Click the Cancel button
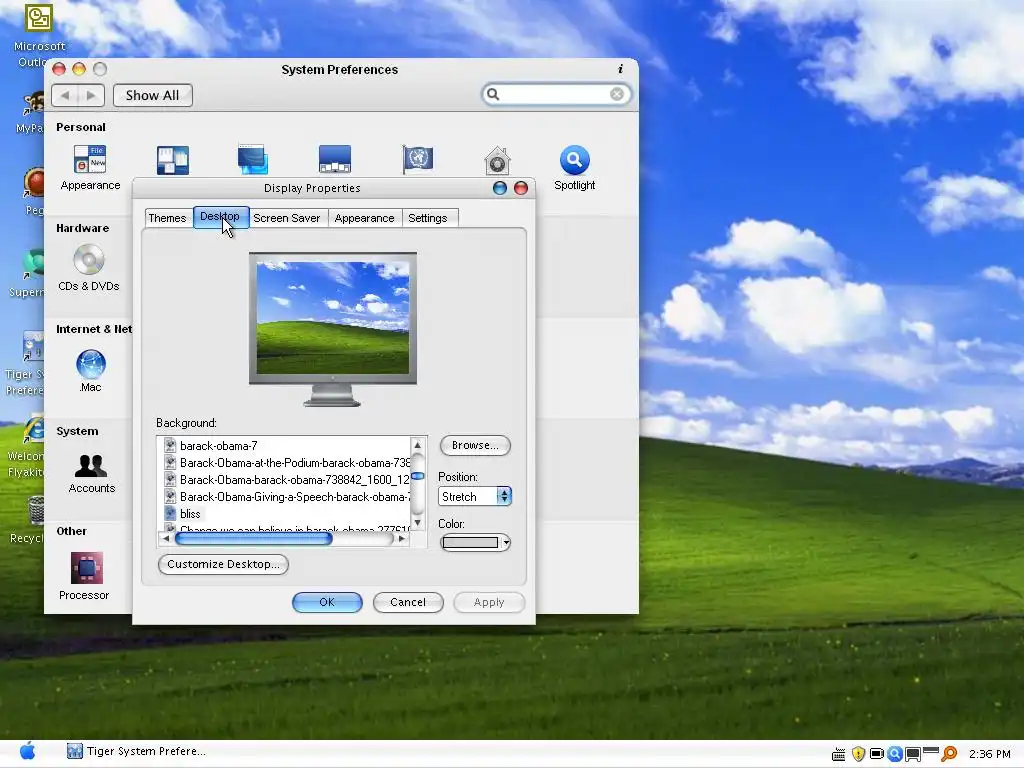The image size is (1024, 768). [x=408, y=602]
